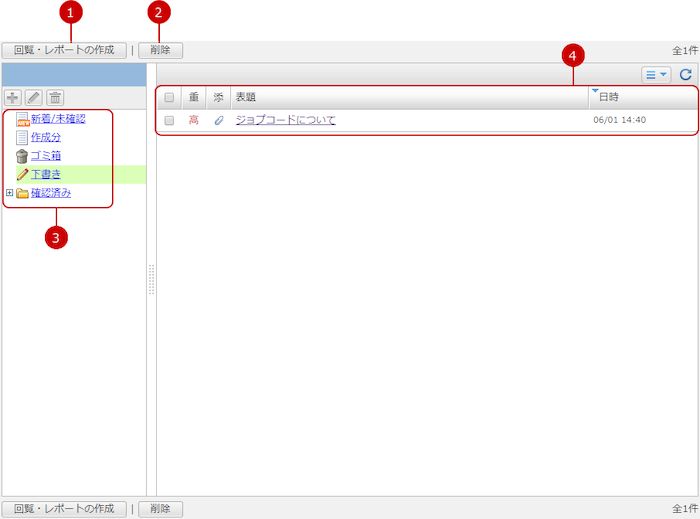The height and width of the screenshot is (519, 700).
Task: Open the 作成分 folder link
Action: [46, 137]
